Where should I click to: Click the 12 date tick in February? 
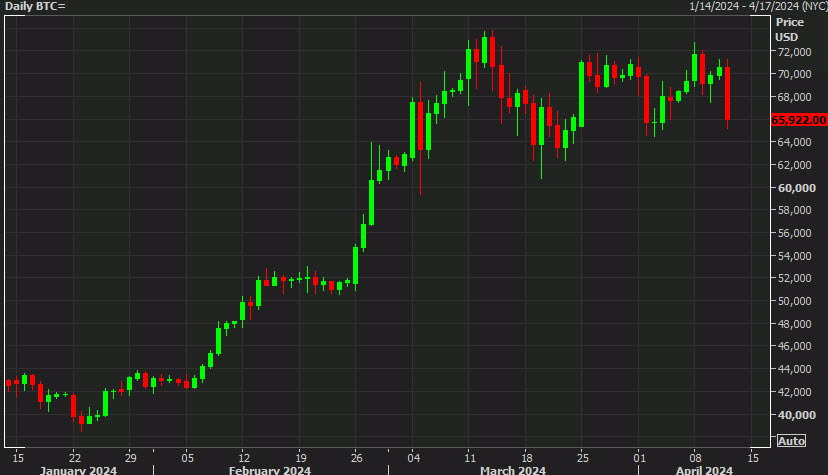click(x=243, y=458)
